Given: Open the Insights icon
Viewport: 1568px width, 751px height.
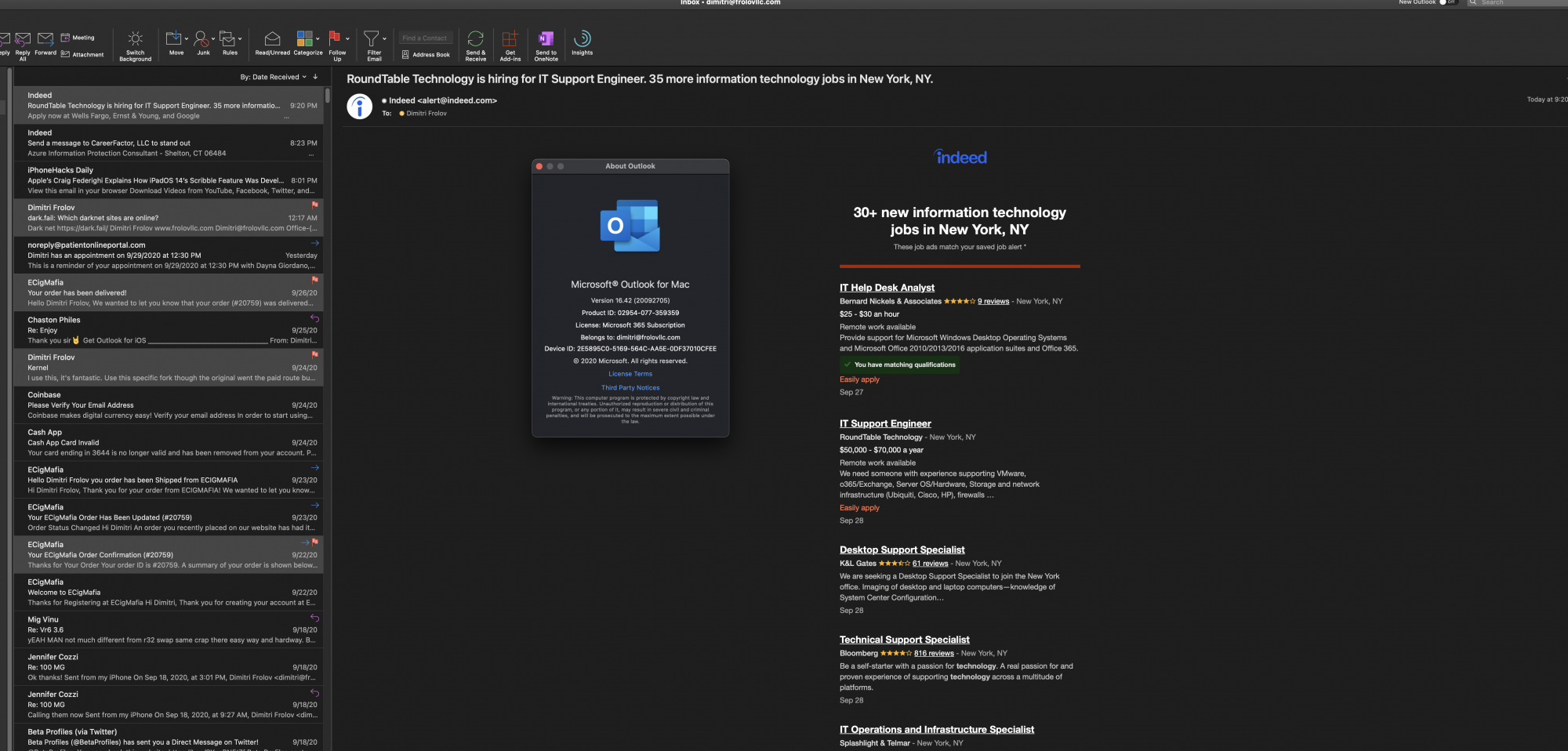Looking at the screenshot, I should [x=582, y=38].
